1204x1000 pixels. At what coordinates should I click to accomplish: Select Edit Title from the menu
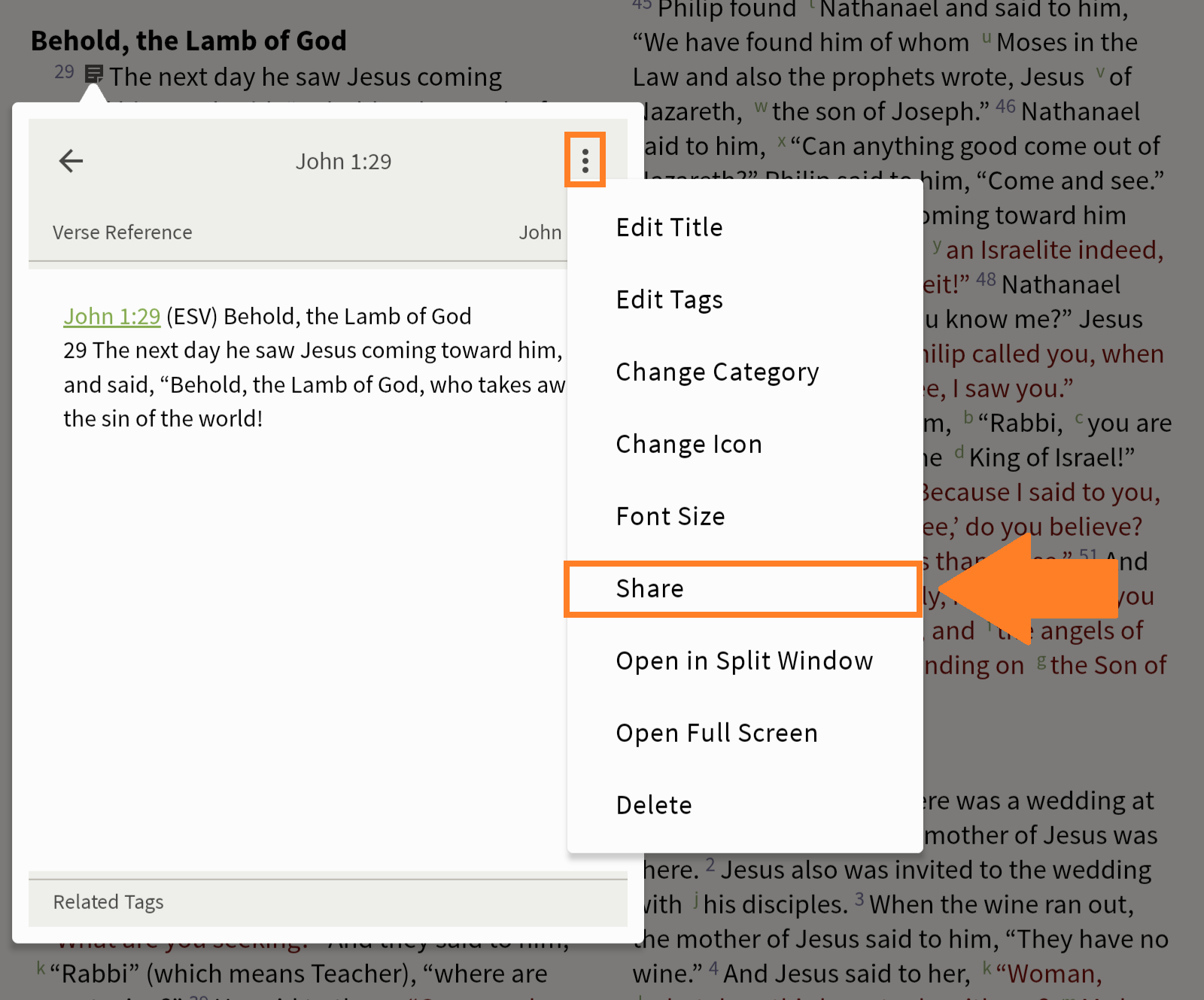pos(669,227)
